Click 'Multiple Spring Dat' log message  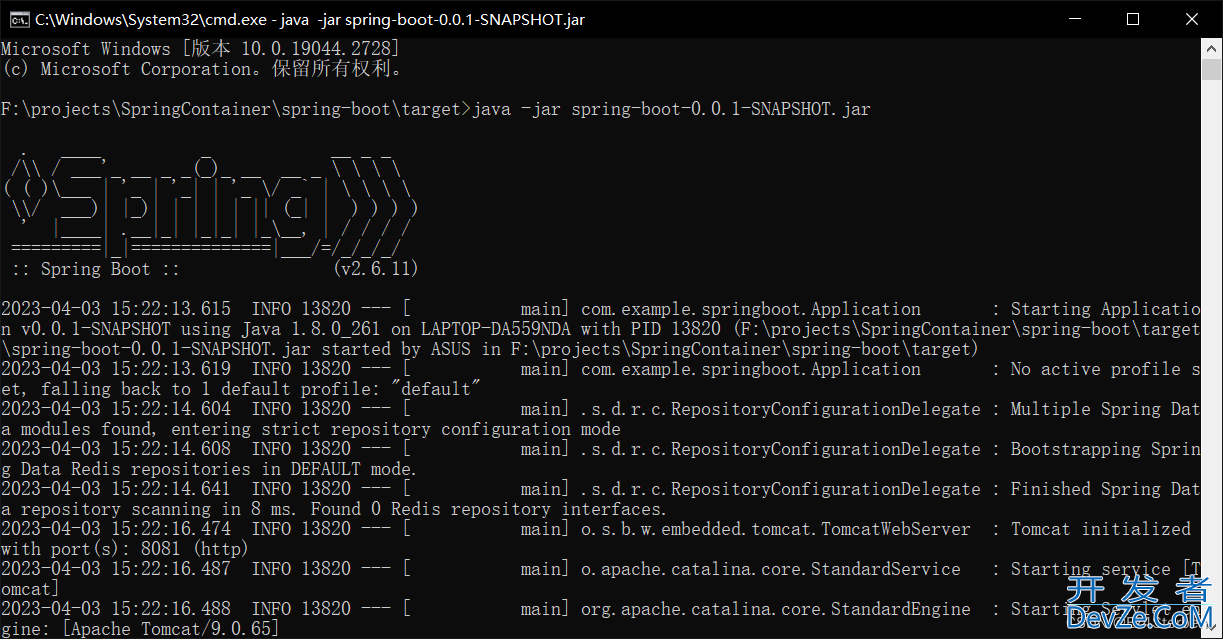[x=1105, y=409]
